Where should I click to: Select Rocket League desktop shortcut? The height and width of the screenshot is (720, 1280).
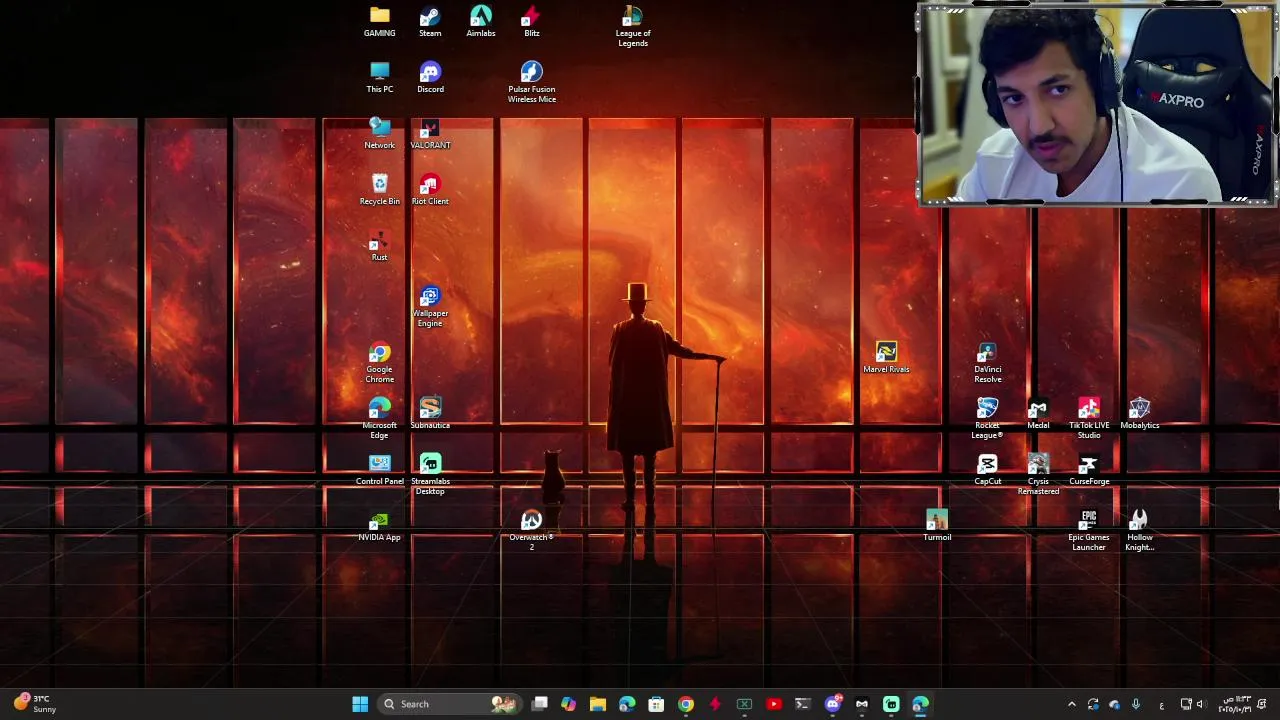[988, 418]
